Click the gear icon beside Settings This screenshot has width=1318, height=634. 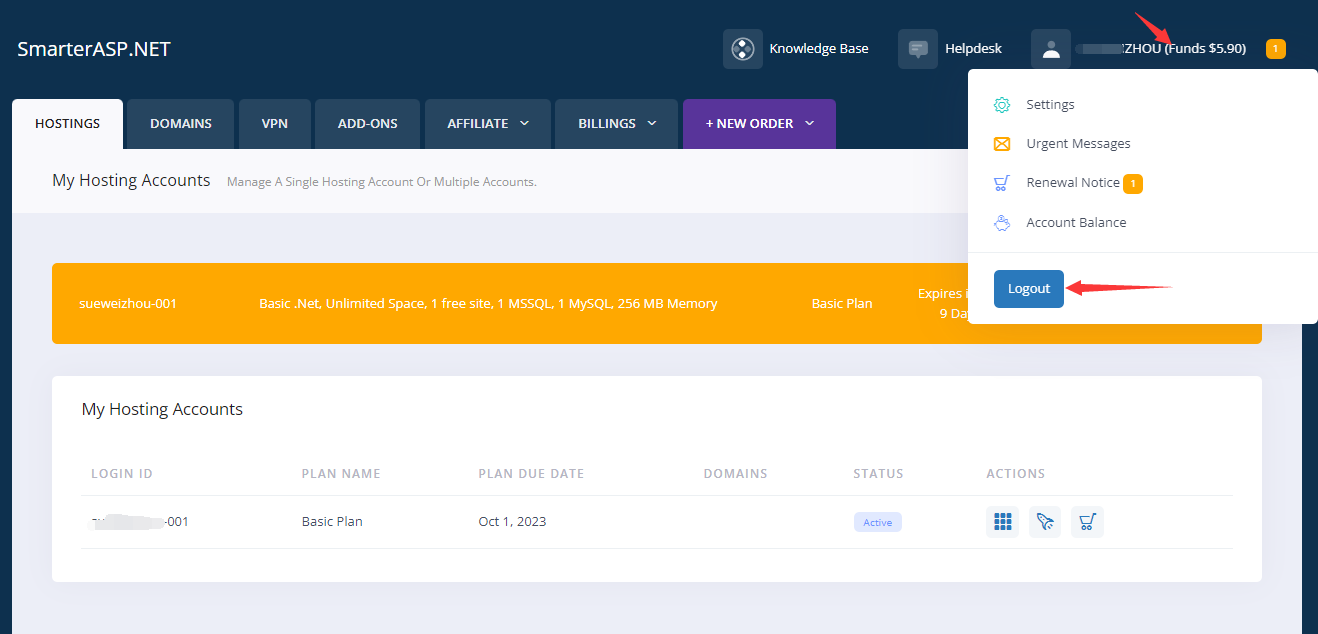pyautogui.click(x=1001, y=105)
